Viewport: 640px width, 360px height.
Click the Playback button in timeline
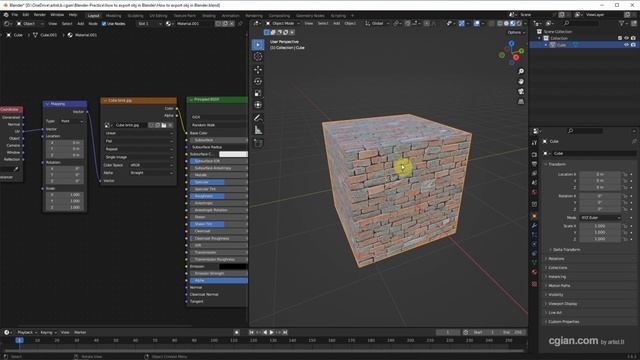(x=27, y=332)
